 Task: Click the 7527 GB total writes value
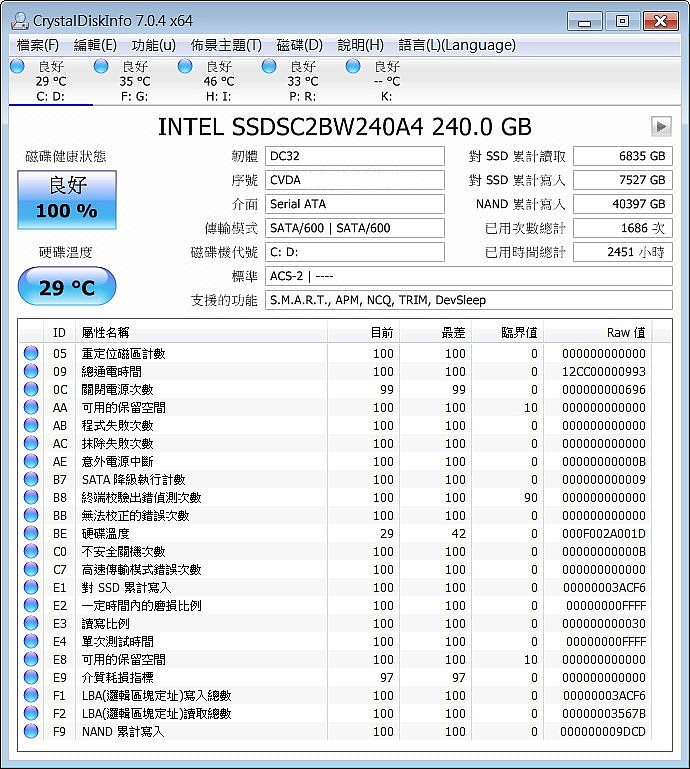[x=622, y=180]
